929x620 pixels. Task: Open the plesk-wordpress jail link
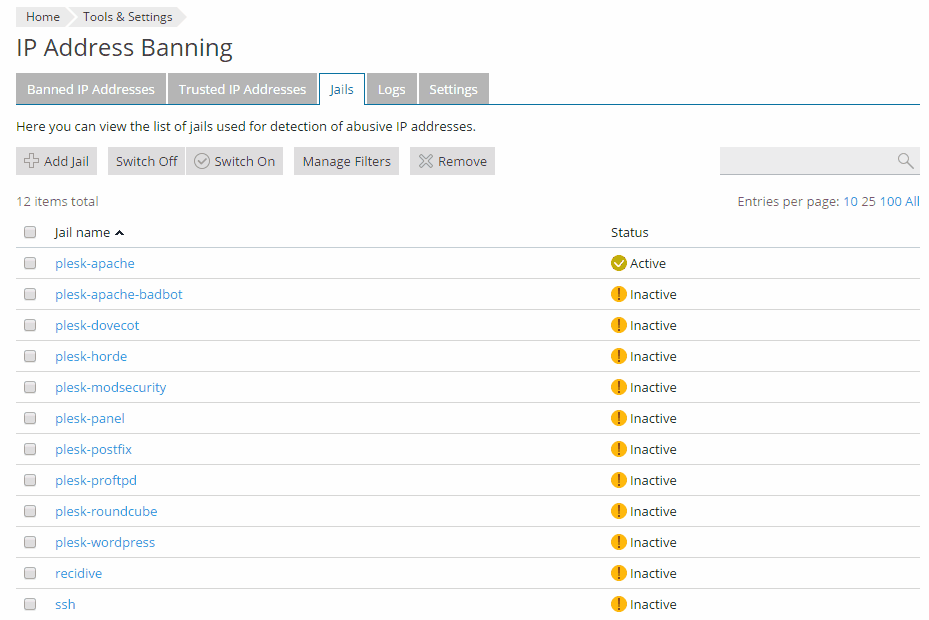(105, 543)
